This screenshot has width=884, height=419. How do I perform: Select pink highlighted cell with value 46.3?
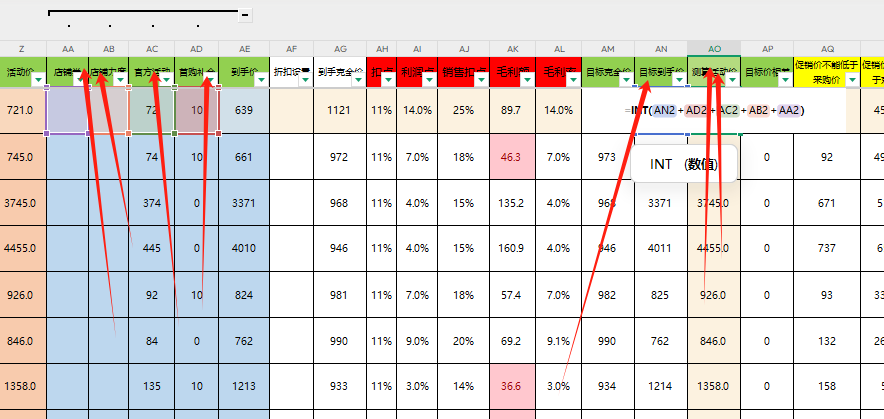tap(512, 157)
